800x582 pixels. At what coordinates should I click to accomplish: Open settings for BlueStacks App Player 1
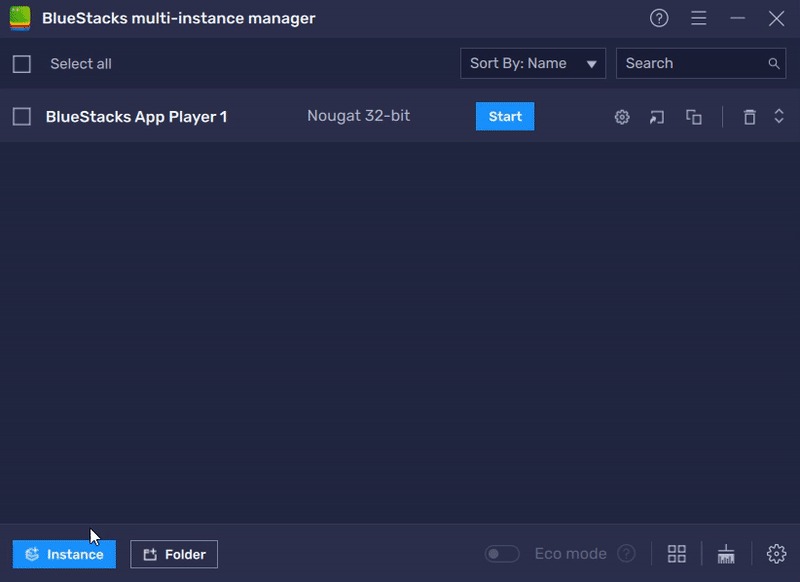[622, 117]
